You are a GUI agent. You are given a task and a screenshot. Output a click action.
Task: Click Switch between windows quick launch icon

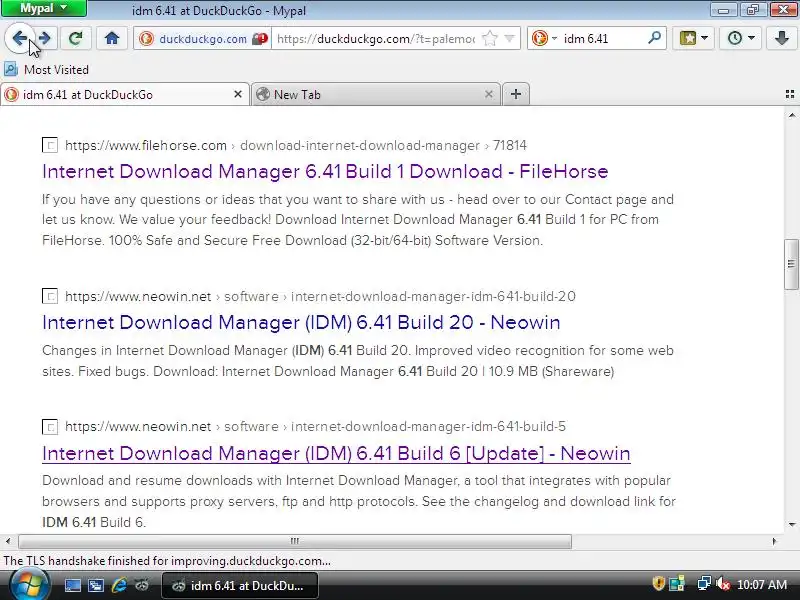(95, 585)
